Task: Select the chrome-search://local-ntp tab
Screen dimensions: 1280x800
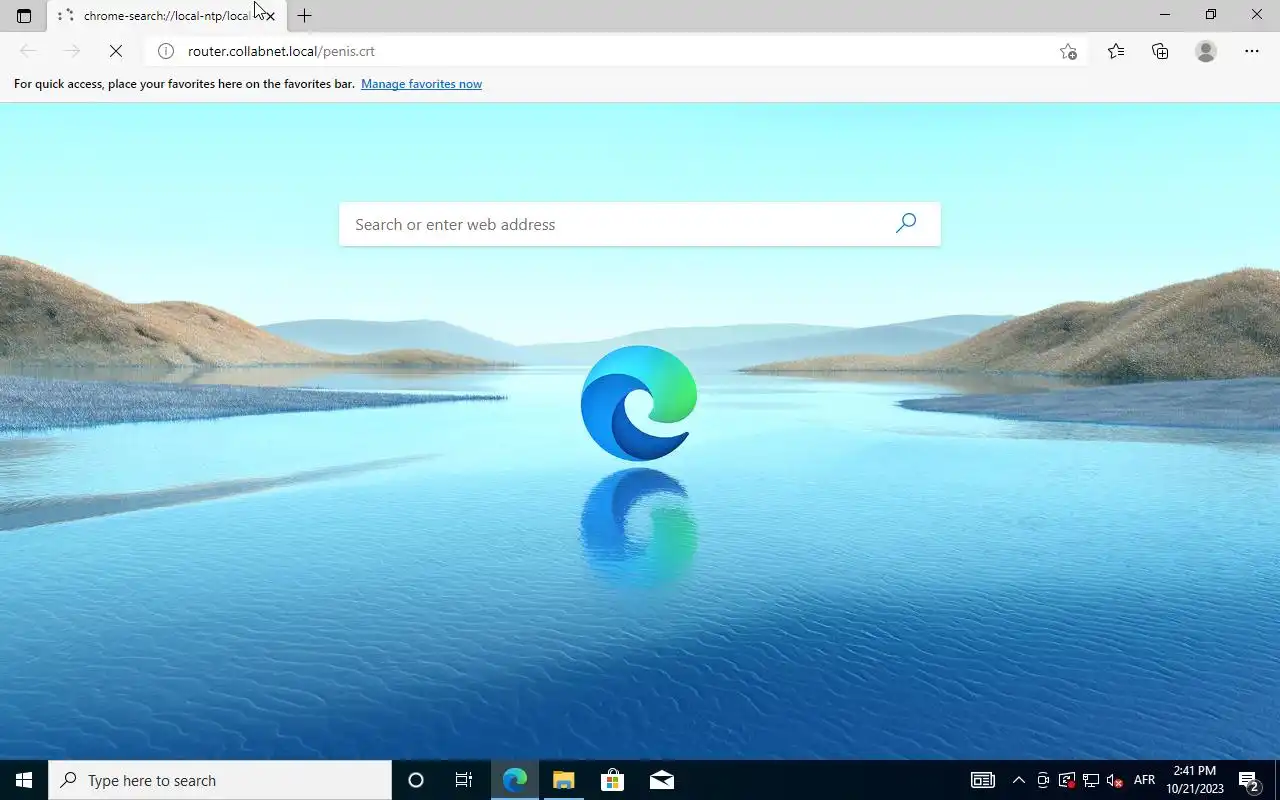Action: click(x=166, y=16)
